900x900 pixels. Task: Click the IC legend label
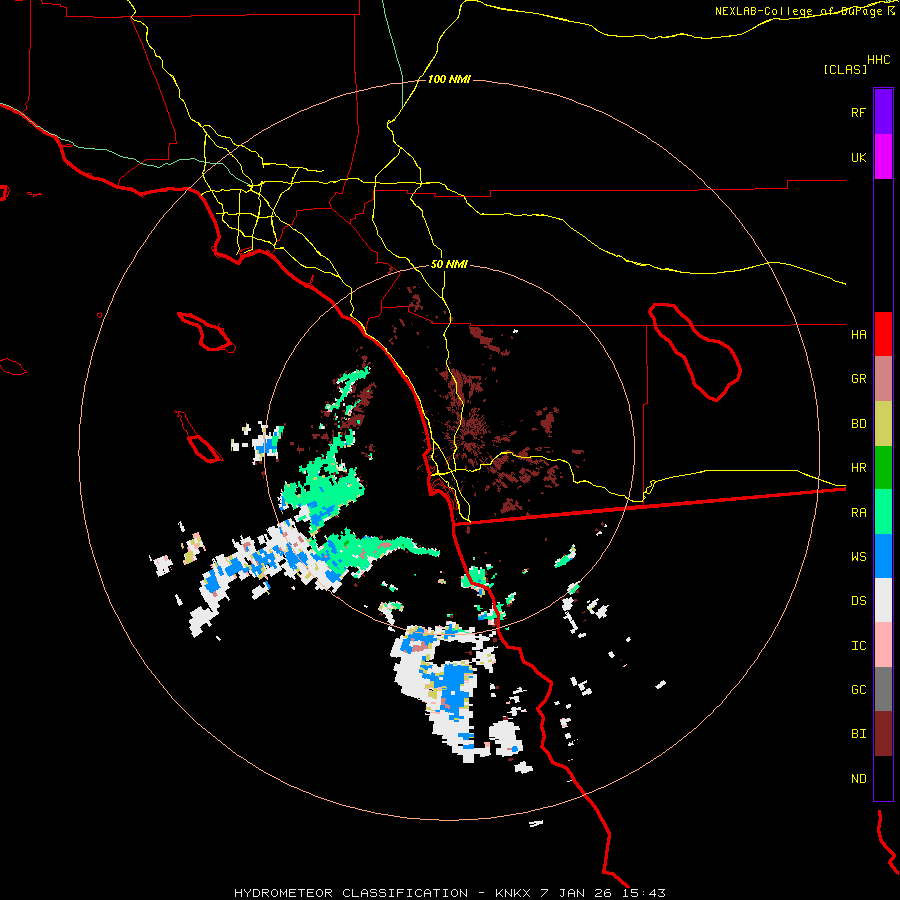coord(858,646)
